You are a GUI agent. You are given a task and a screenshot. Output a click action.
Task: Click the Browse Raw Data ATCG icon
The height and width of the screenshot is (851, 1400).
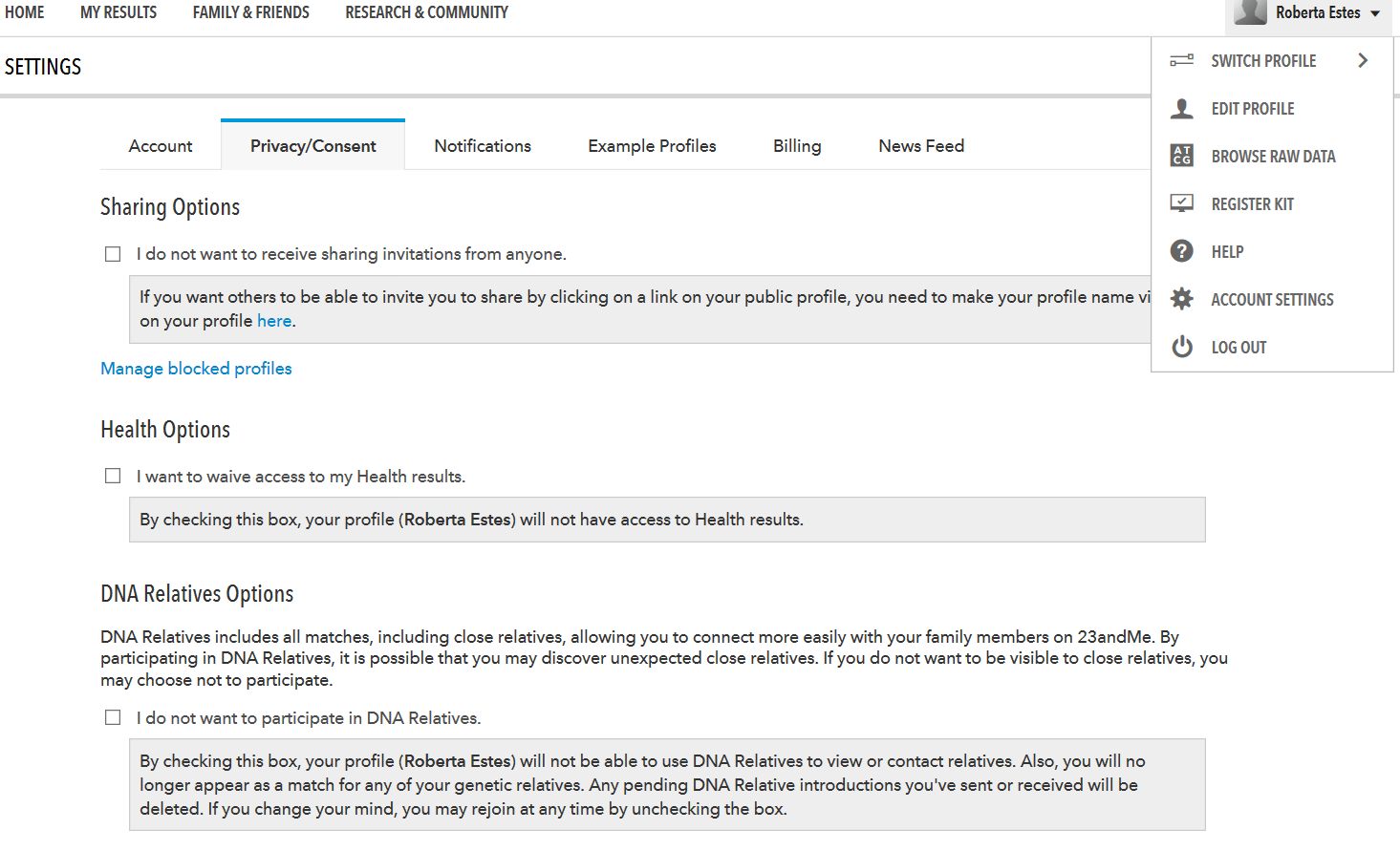tap(1182, 156)
